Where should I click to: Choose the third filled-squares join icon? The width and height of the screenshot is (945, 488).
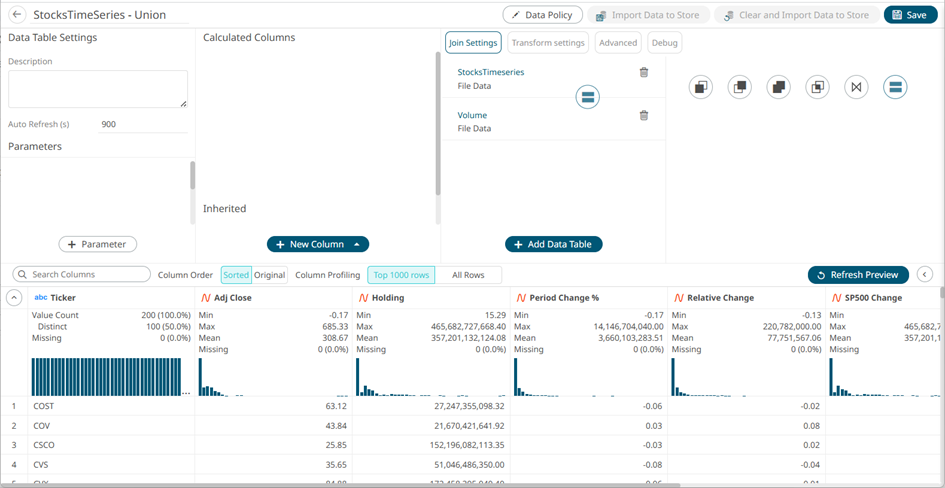[x=778, y=87]
